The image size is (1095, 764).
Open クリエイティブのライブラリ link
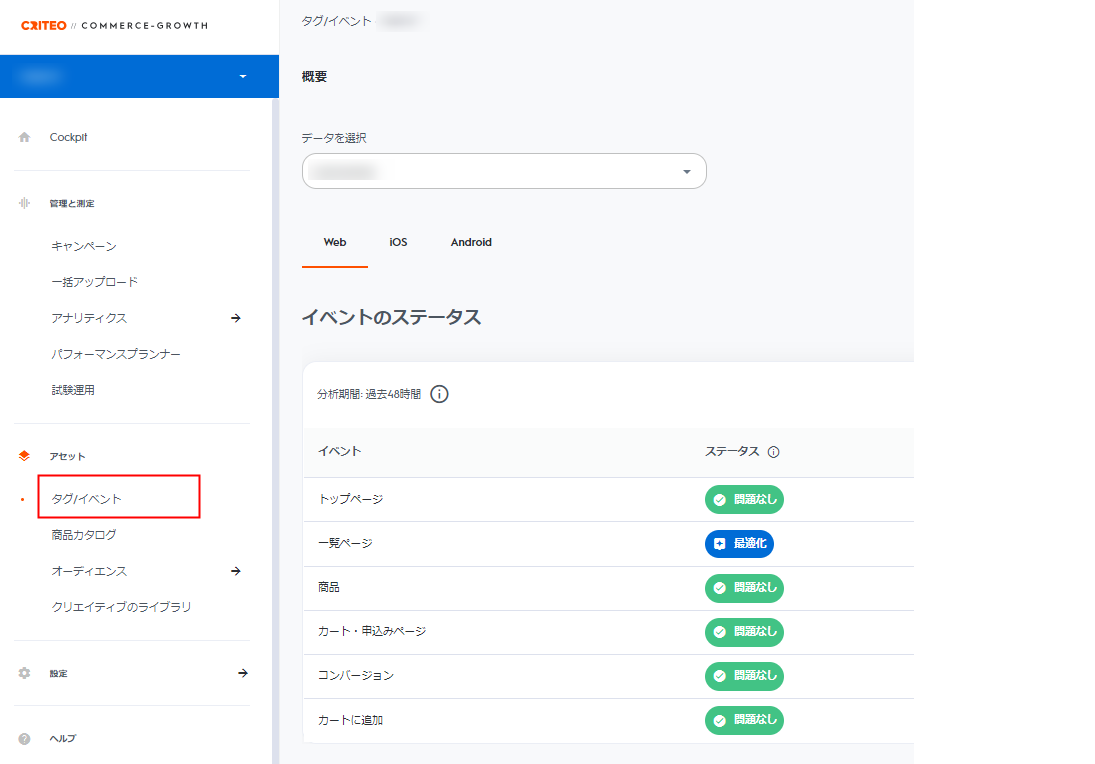(121, 607)
